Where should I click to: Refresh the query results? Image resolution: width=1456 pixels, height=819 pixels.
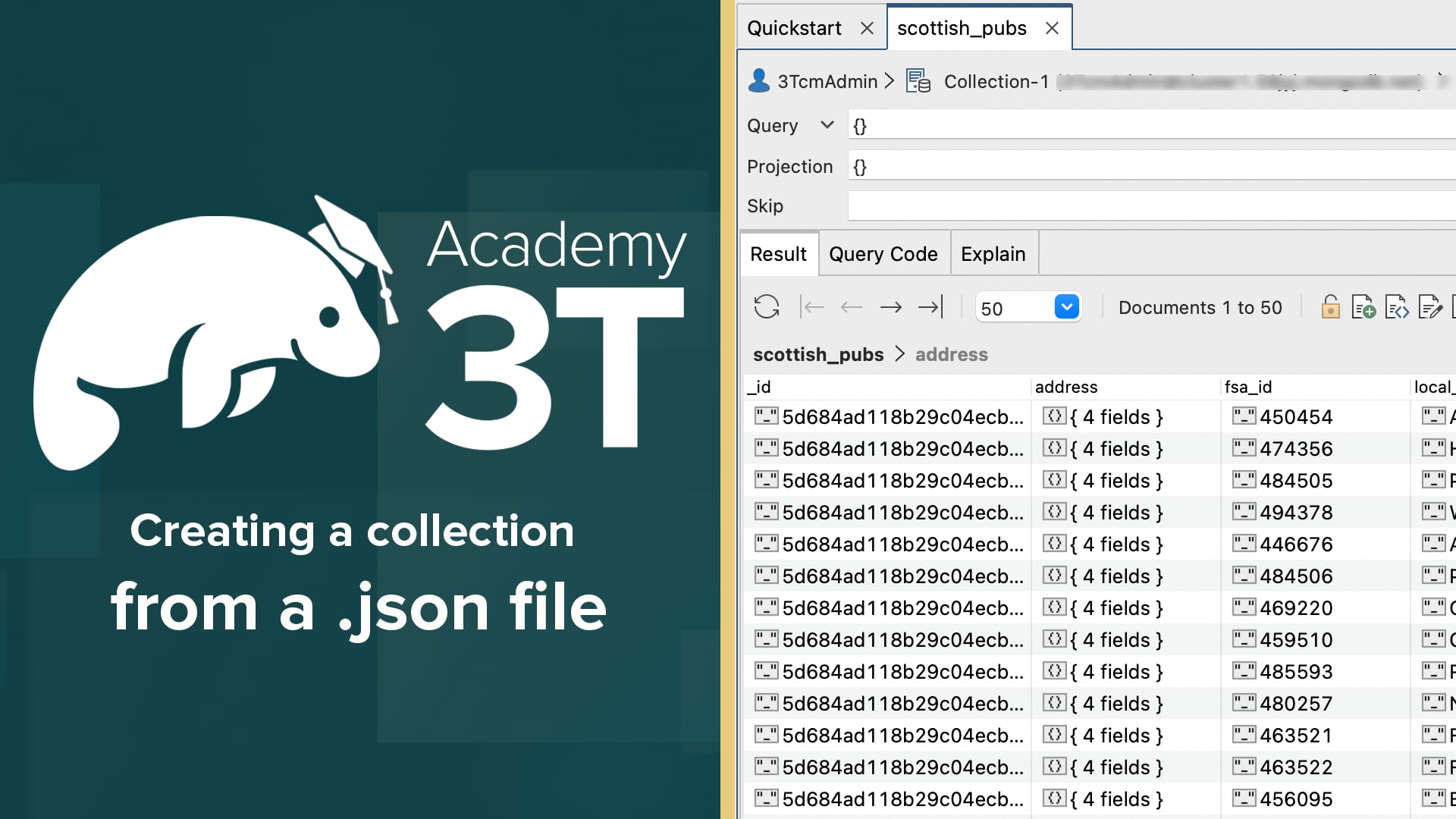(x=767, y=307)
